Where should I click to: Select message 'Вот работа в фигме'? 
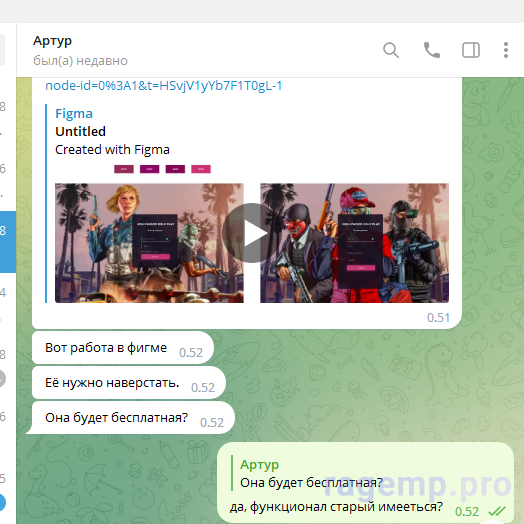point(106,348)
